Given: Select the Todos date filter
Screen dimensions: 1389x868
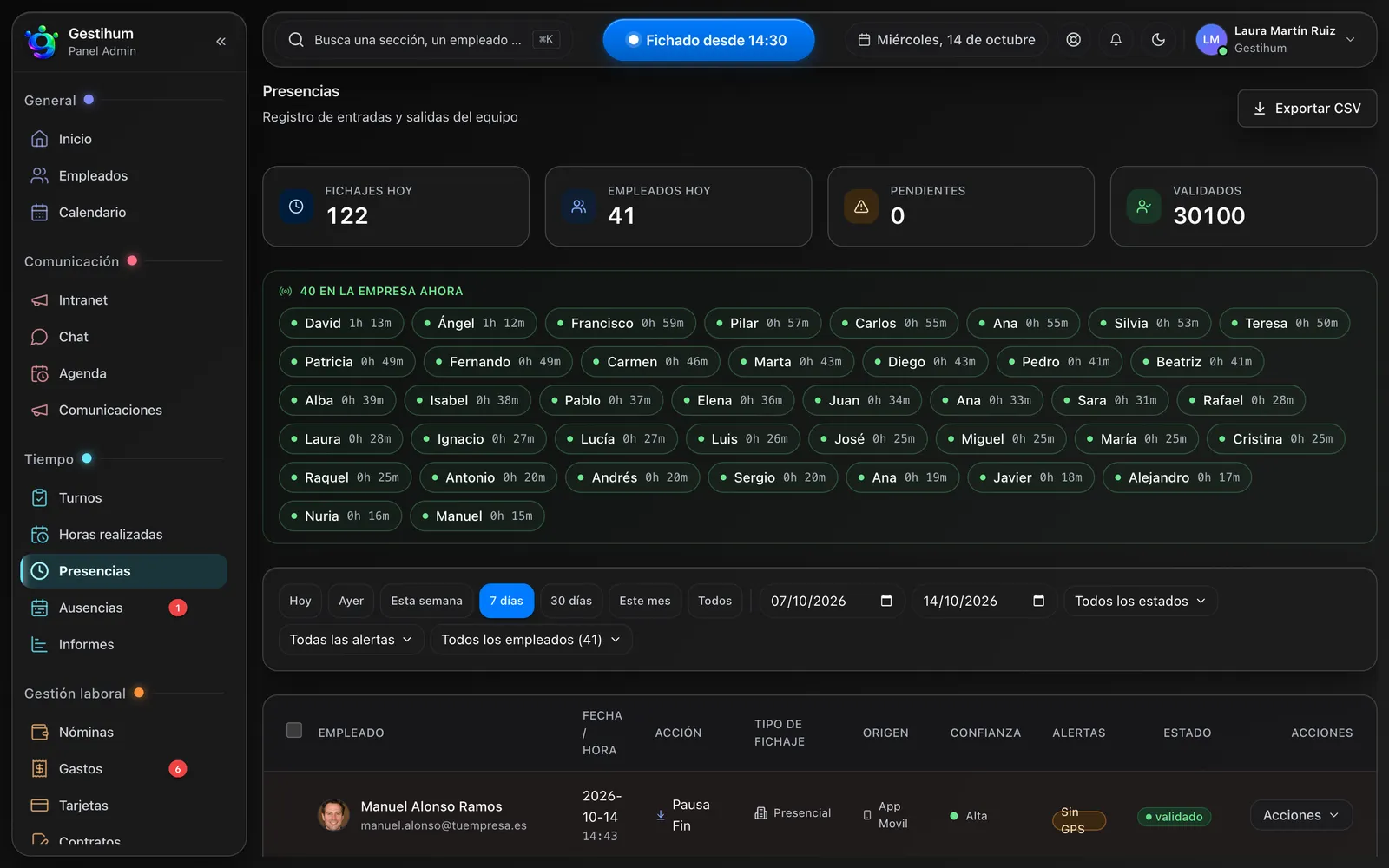Looking at the screenshot, I should point(715,601).
